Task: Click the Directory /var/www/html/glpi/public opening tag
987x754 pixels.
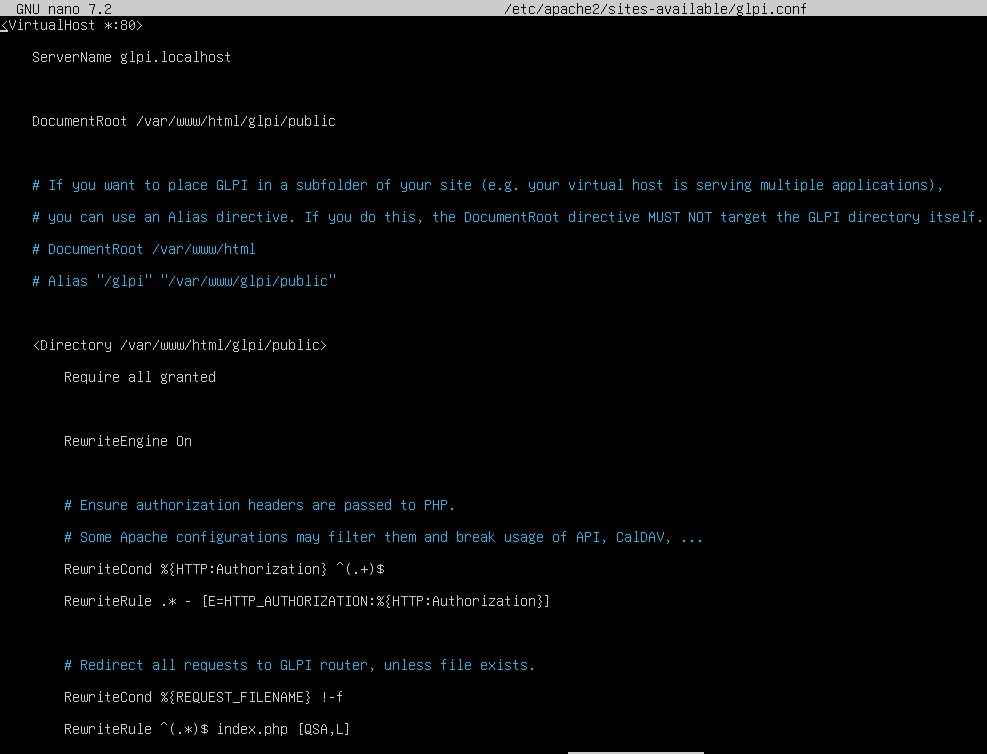Action: tap(179, 345)
